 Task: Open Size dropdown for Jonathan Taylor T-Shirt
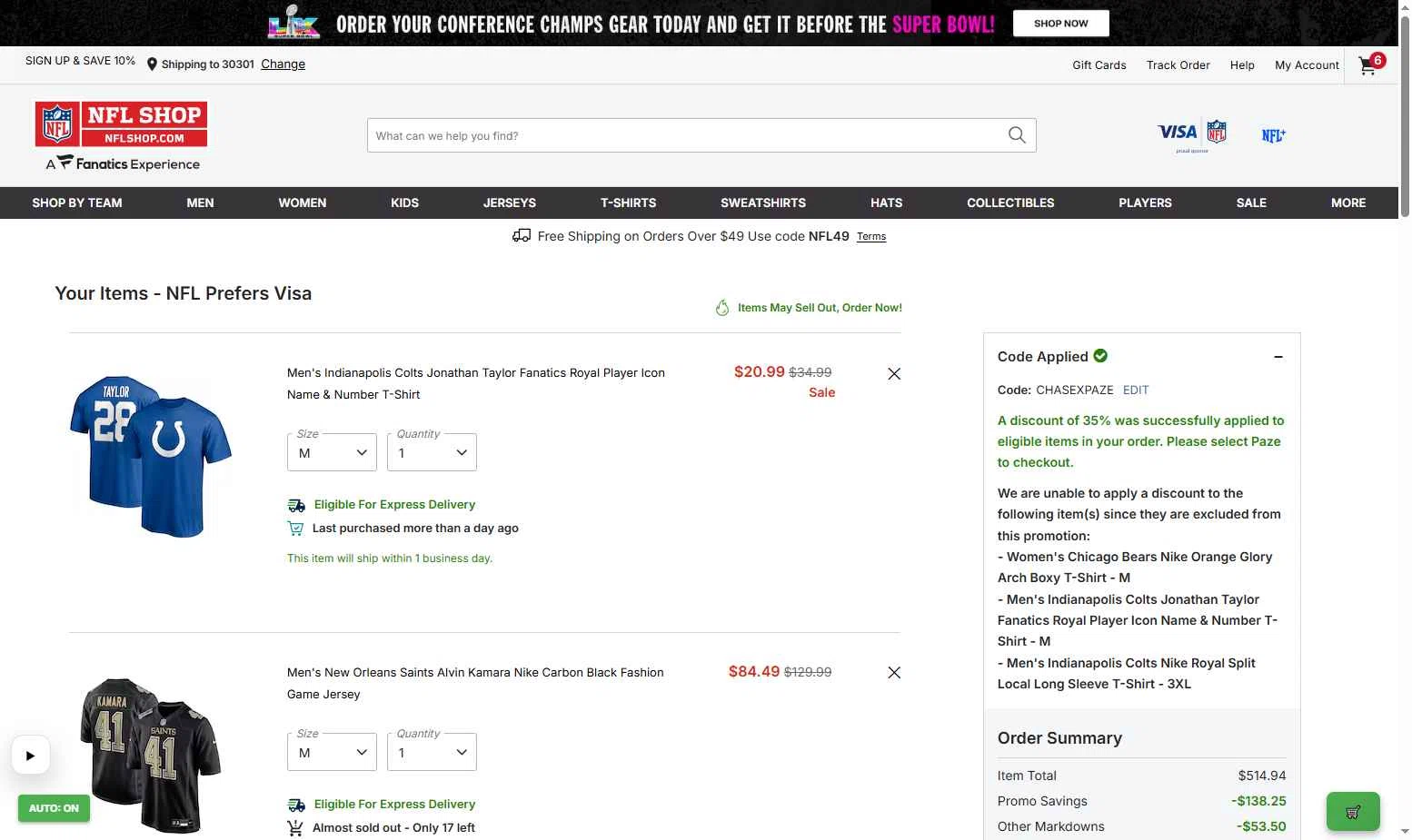tap(332, 452)
